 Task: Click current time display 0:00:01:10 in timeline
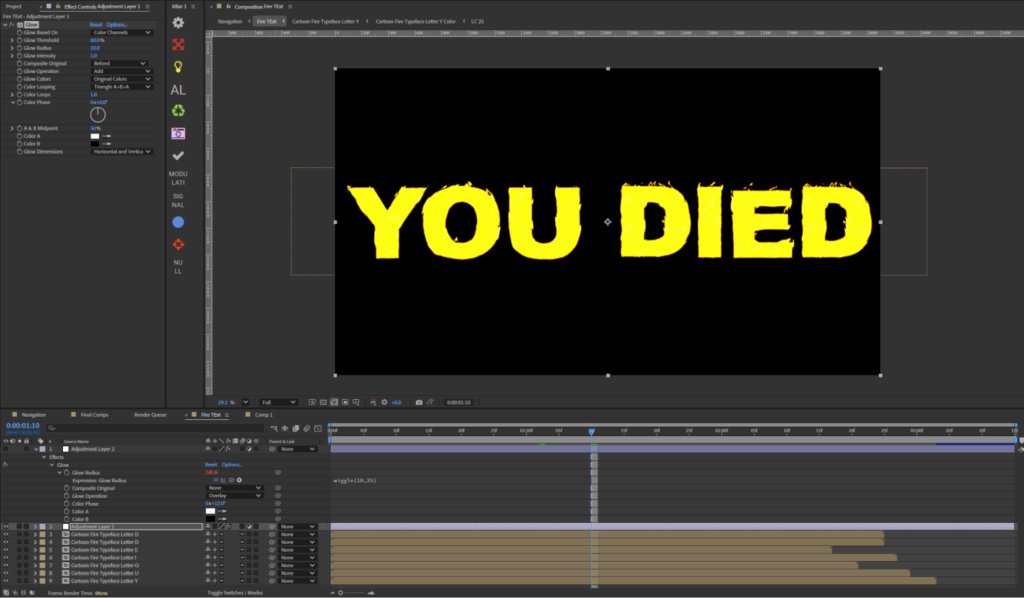click(x=23, y=425)
